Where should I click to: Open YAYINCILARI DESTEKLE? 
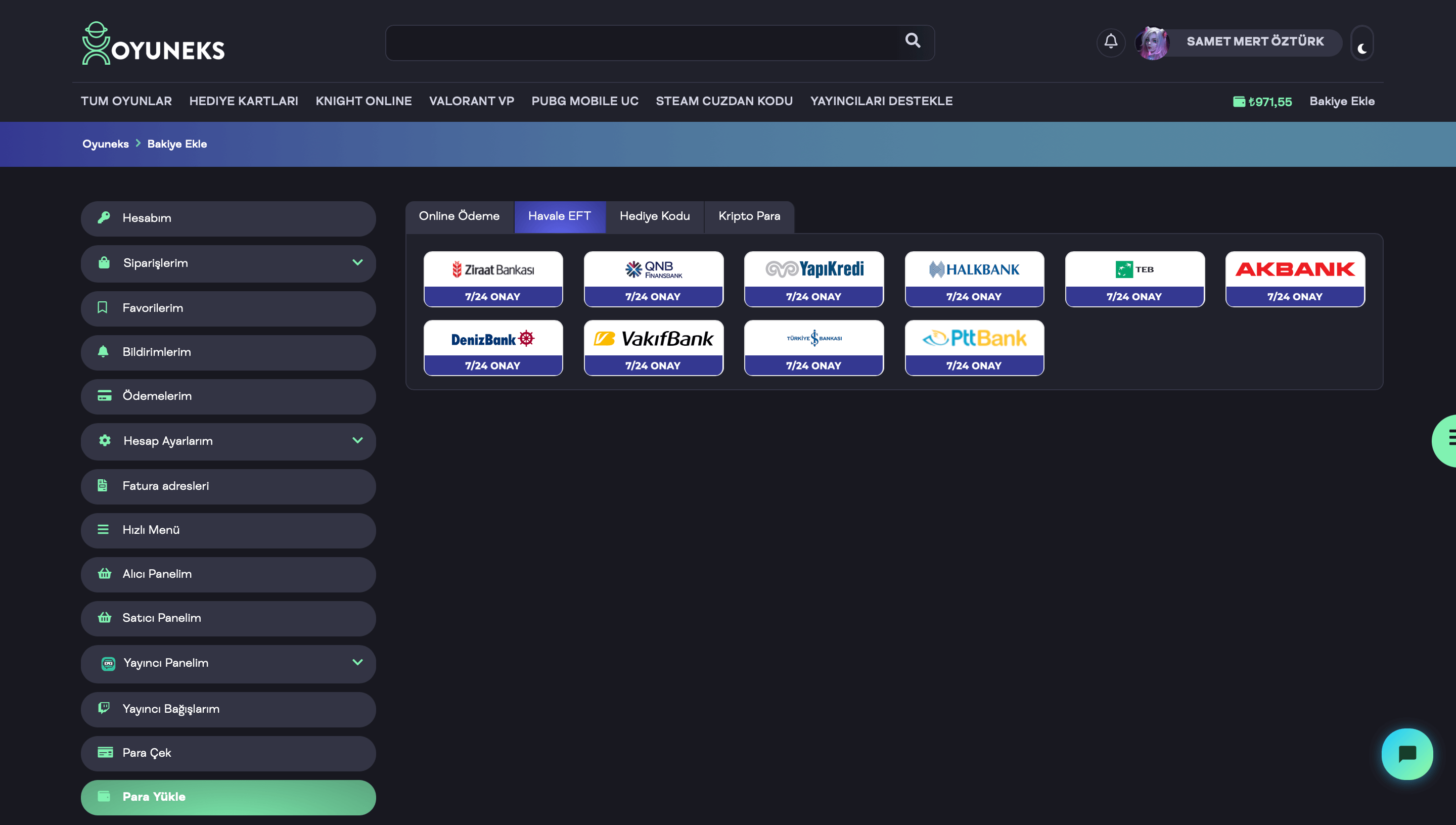(881, 102)
